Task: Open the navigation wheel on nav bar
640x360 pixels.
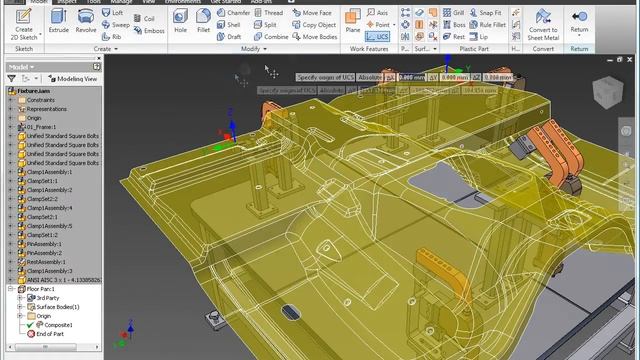Action: point(626,131)
